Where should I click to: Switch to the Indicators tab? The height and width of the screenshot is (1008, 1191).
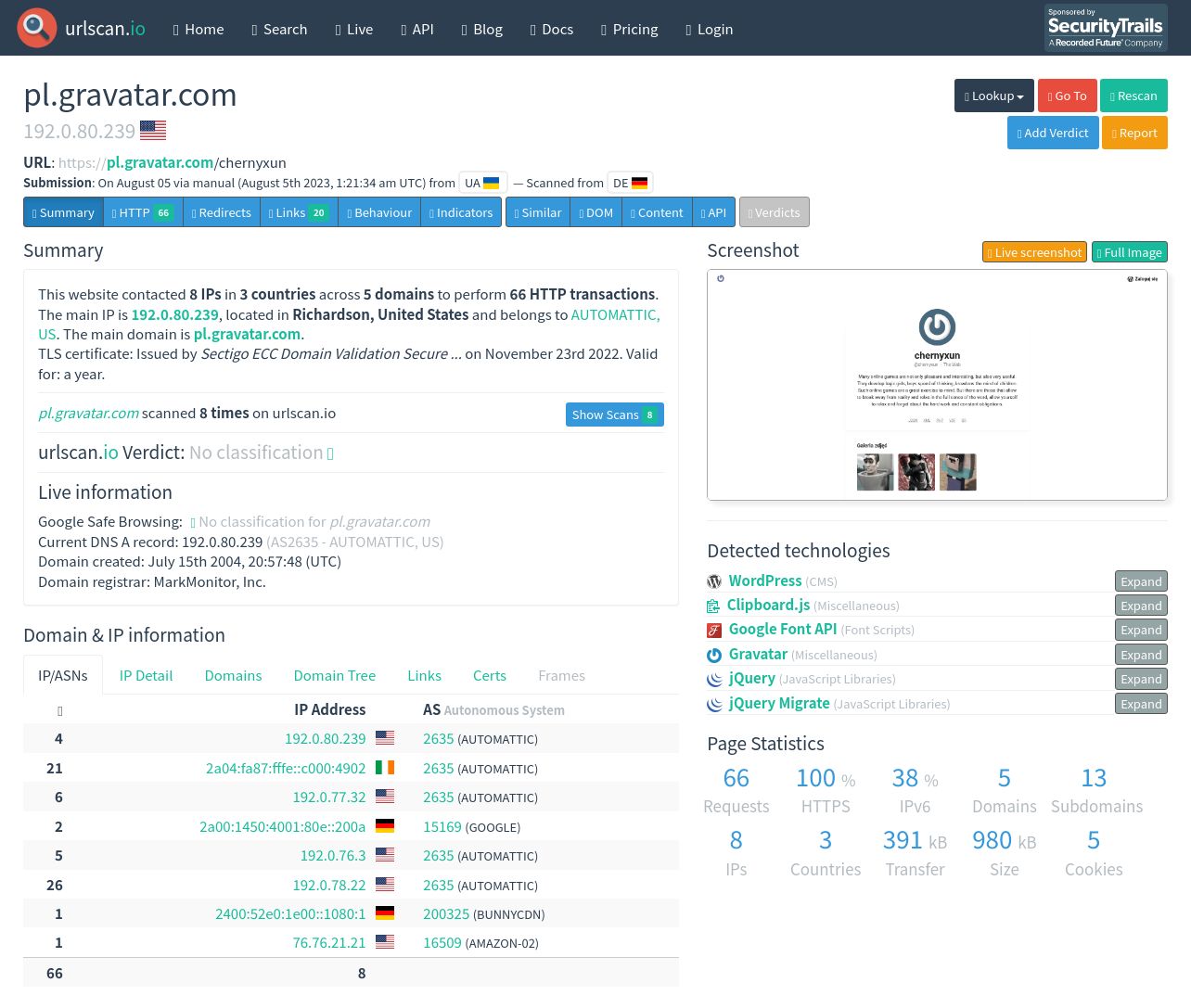click(x=461, y=212)
